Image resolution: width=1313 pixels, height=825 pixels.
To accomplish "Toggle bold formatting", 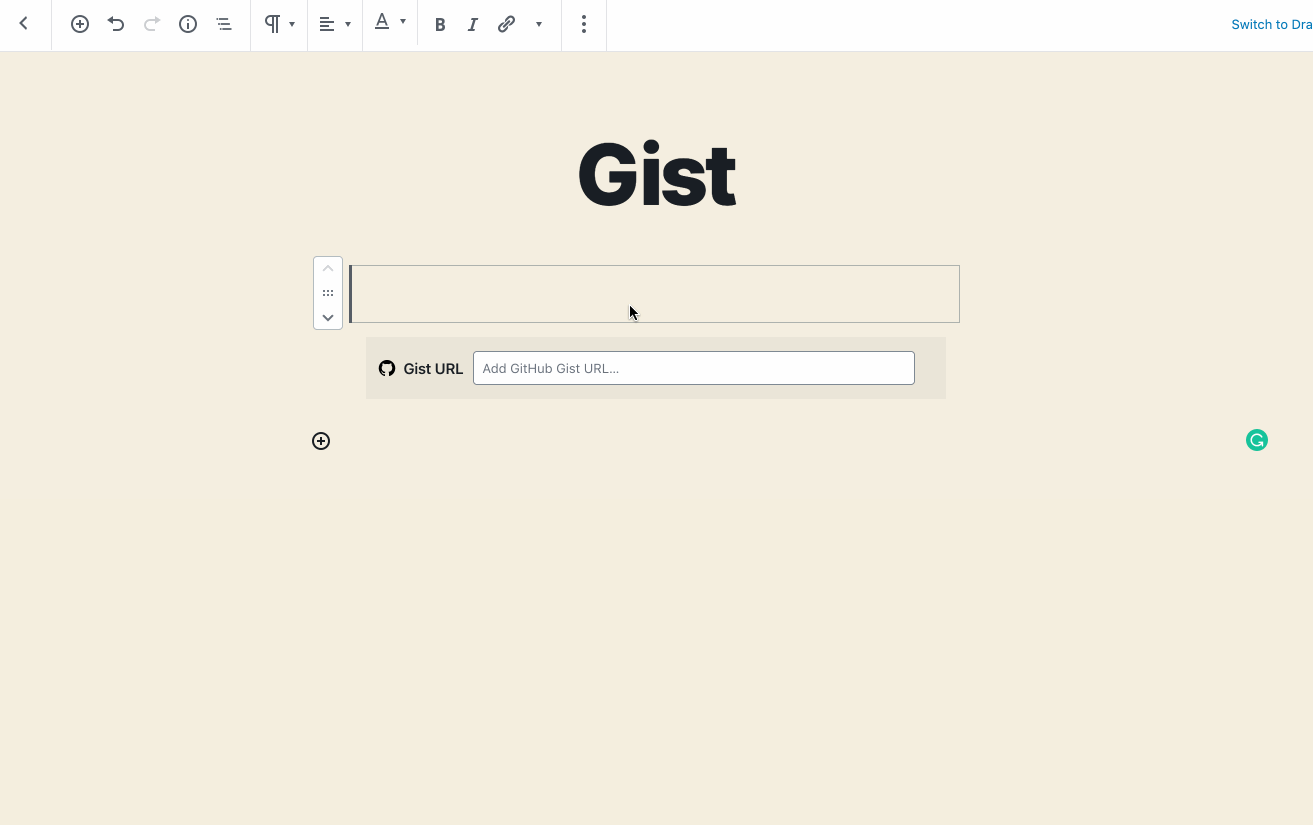I will [440, 24].
